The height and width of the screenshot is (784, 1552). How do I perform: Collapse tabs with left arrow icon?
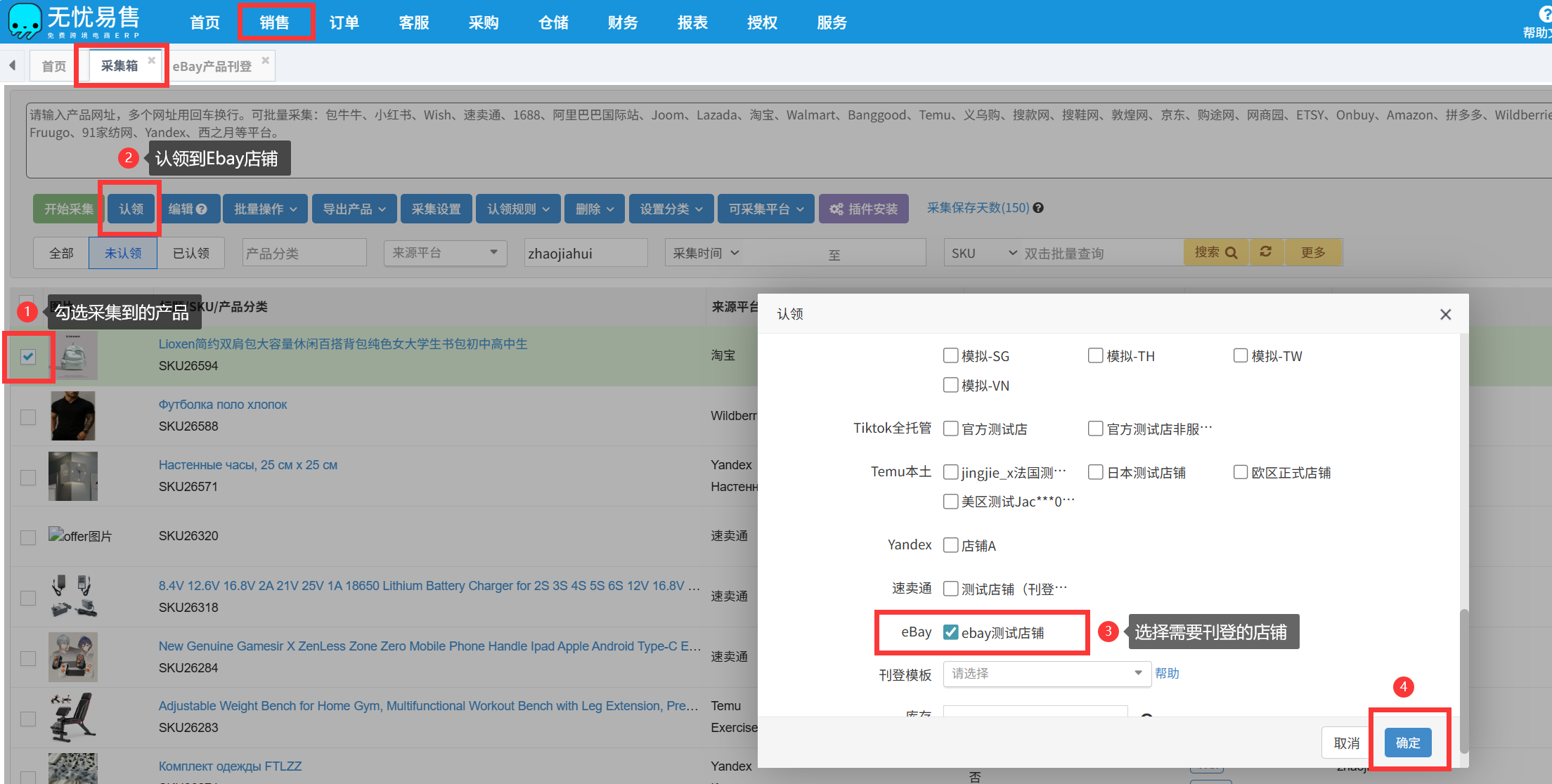pyautogui.click(x=13, y=65)
